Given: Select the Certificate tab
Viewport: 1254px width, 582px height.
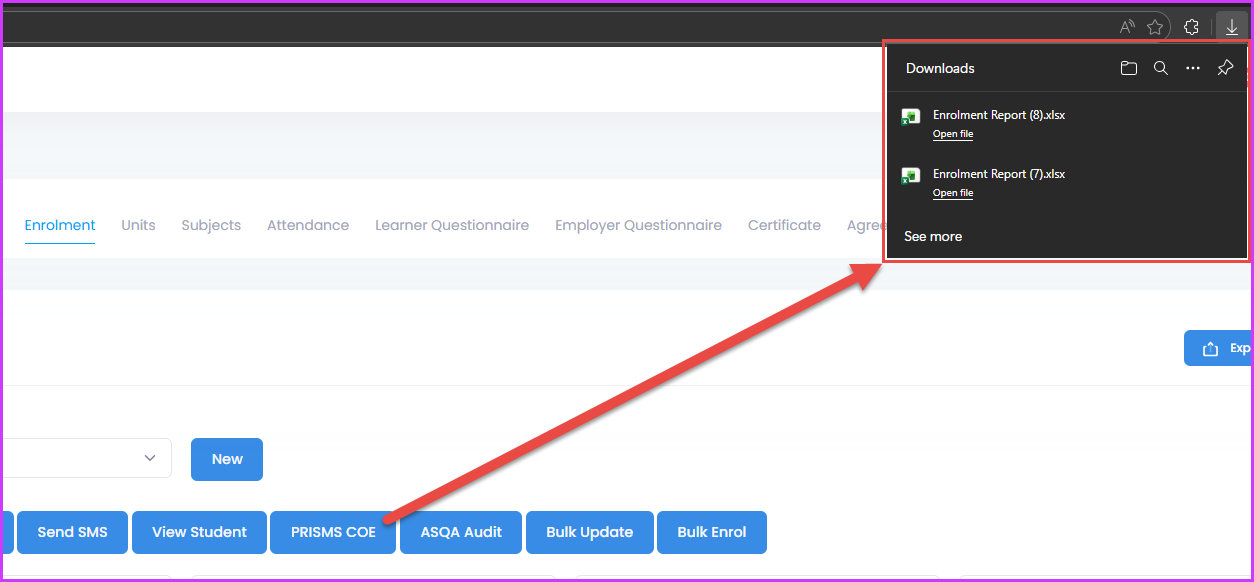Looking at the screenshot, I should click(x=784, y=225).
